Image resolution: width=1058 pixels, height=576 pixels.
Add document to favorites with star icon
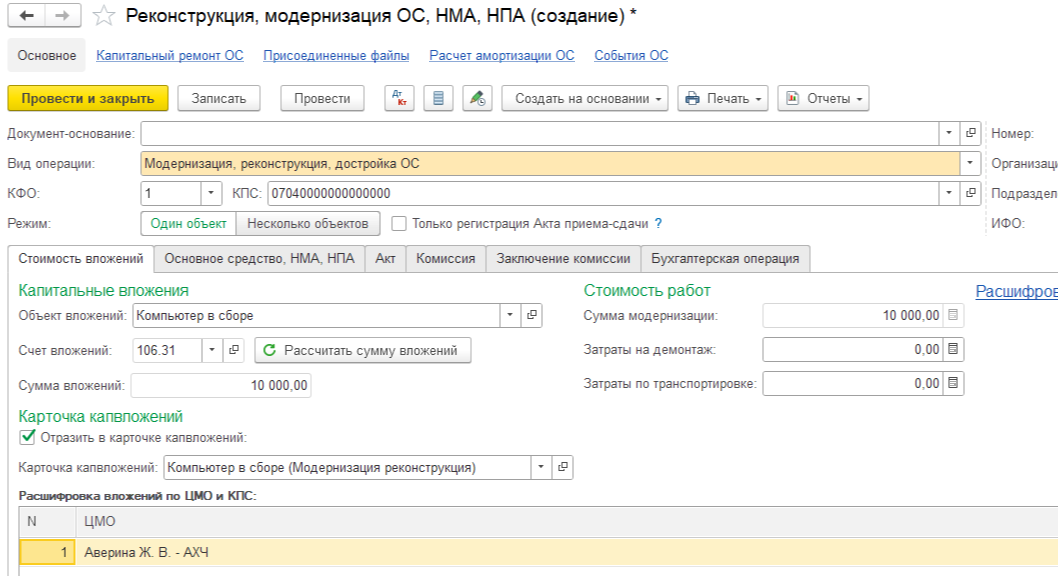(104, 16)
